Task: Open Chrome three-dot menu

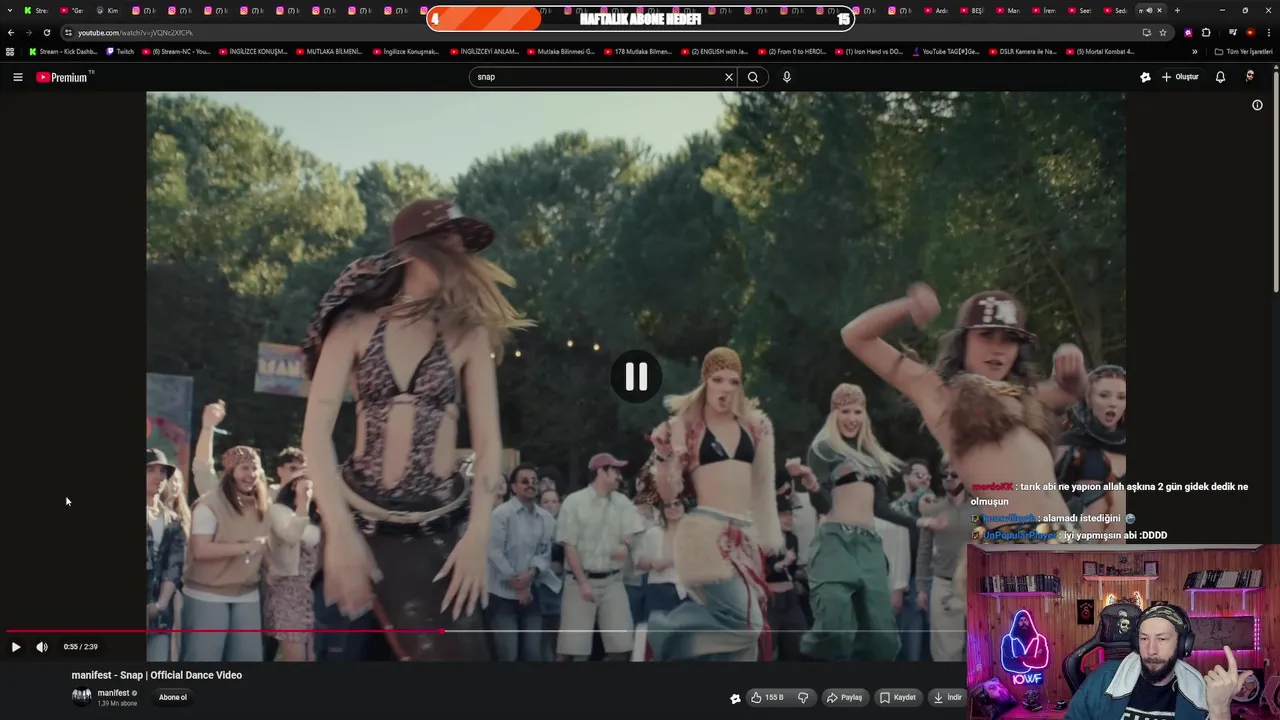Action: [x=1269, y=32]
